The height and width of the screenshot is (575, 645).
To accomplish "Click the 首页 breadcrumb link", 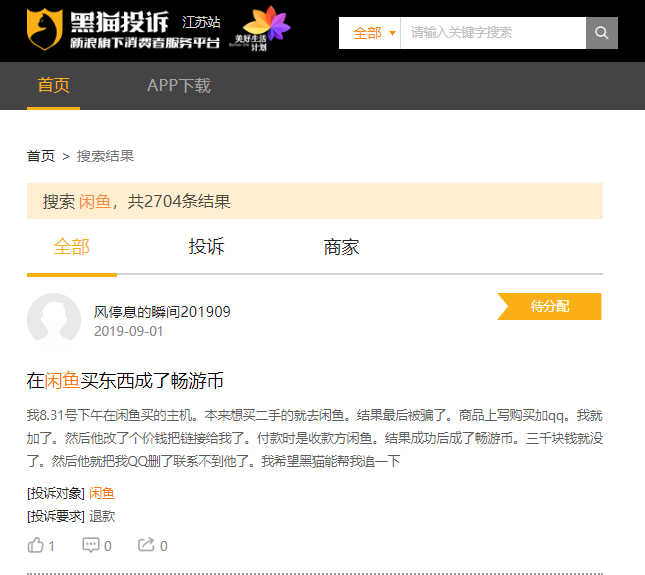I will 41,156.
